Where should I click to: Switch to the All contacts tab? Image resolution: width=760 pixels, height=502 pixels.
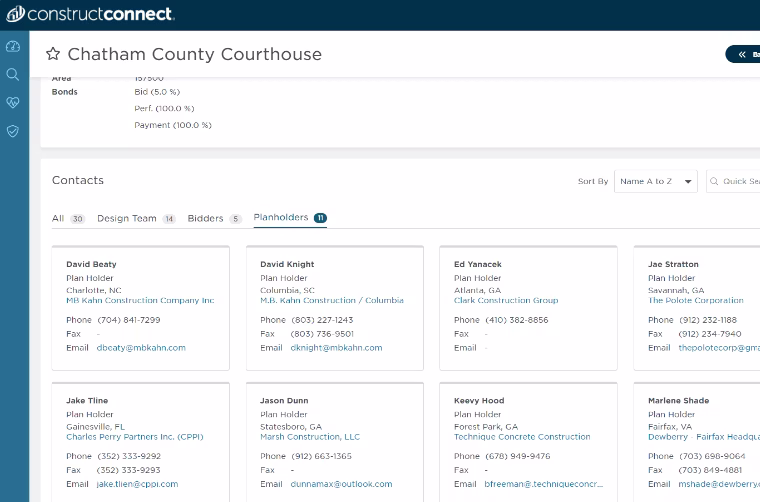[x=68, y=219]
